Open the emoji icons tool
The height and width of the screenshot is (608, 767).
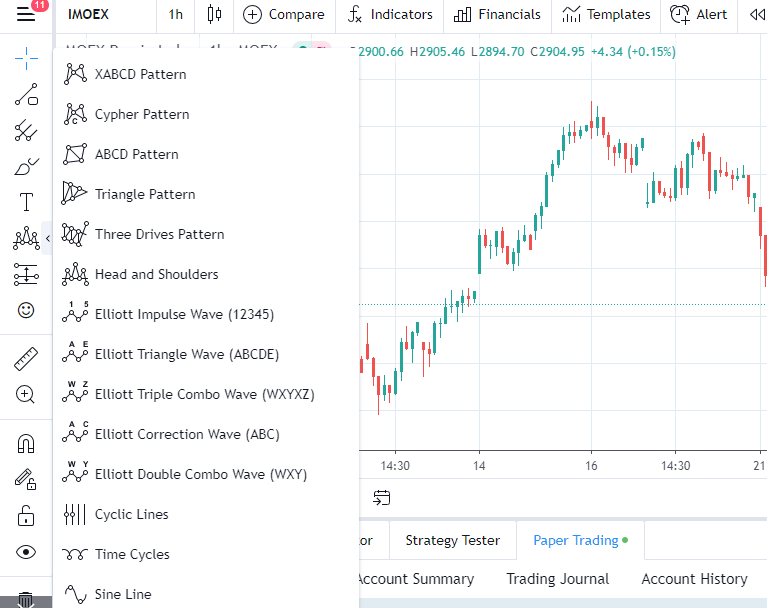(26, 310)
